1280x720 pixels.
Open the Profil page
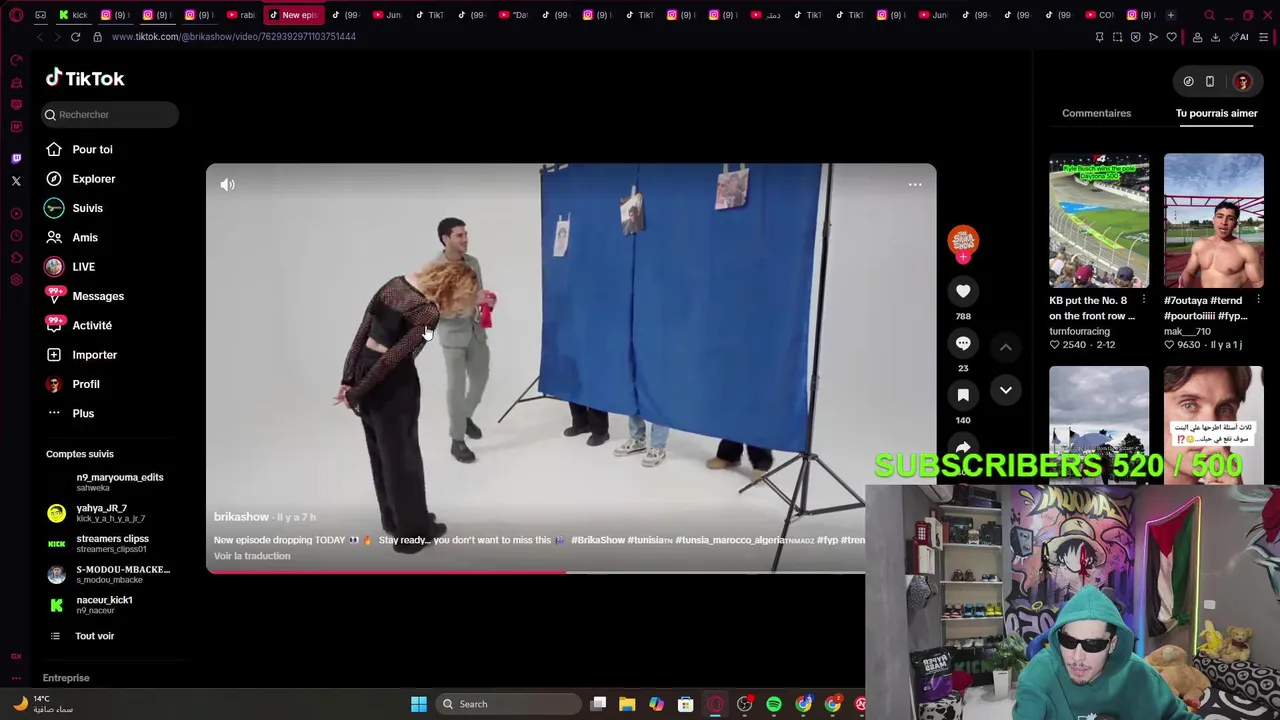pyautogui.click(x=72, y=384)
